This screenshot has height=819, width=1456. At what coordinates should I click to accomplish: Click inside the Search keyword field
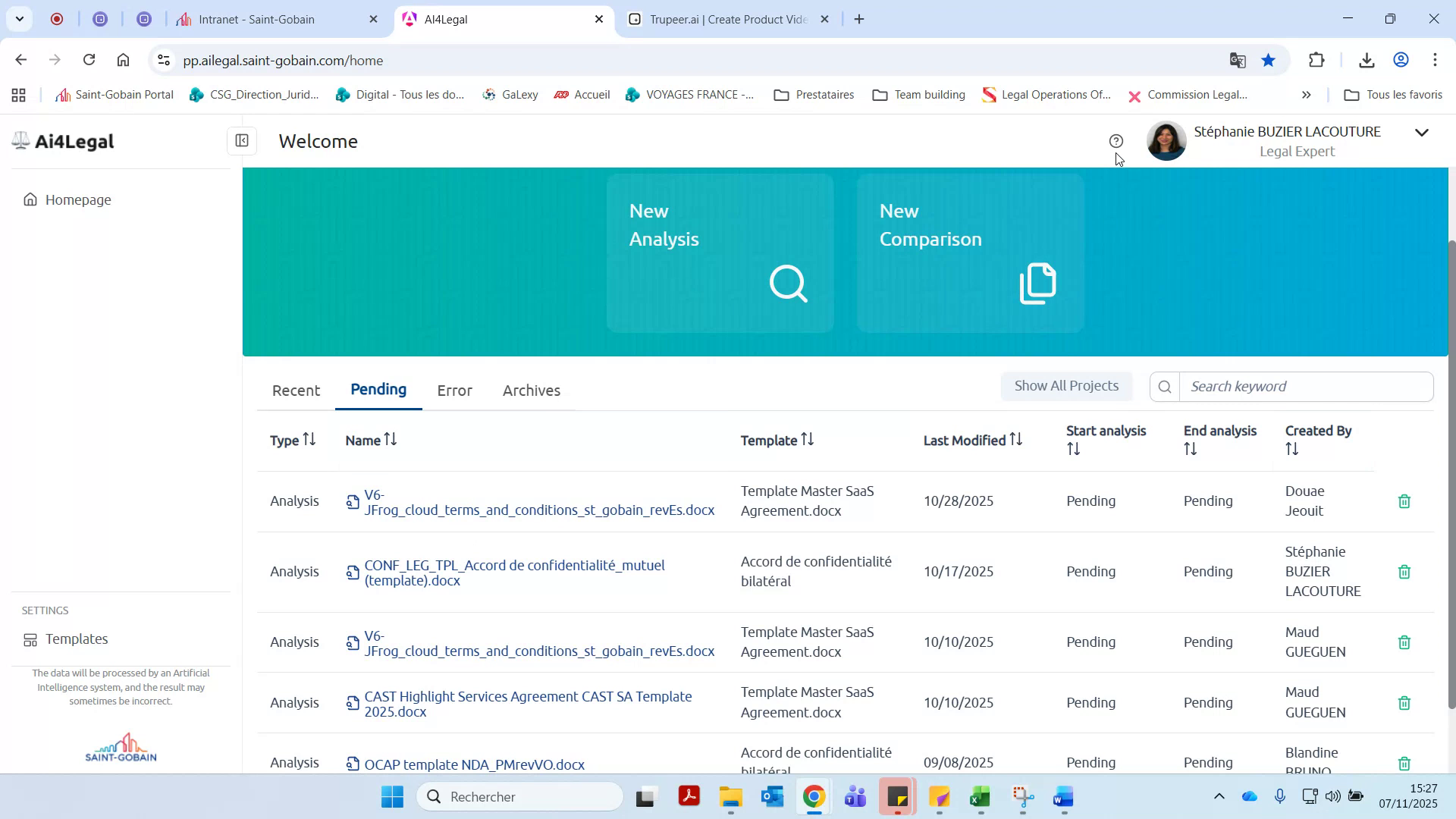tap(1289, 386)
